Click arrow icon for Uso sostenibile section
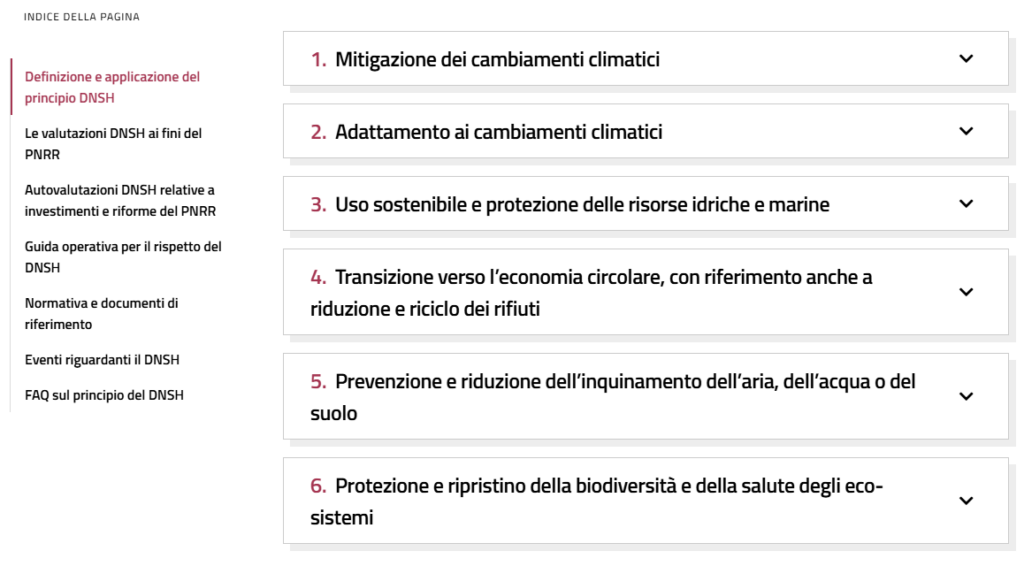 click(x=965, y=204)
